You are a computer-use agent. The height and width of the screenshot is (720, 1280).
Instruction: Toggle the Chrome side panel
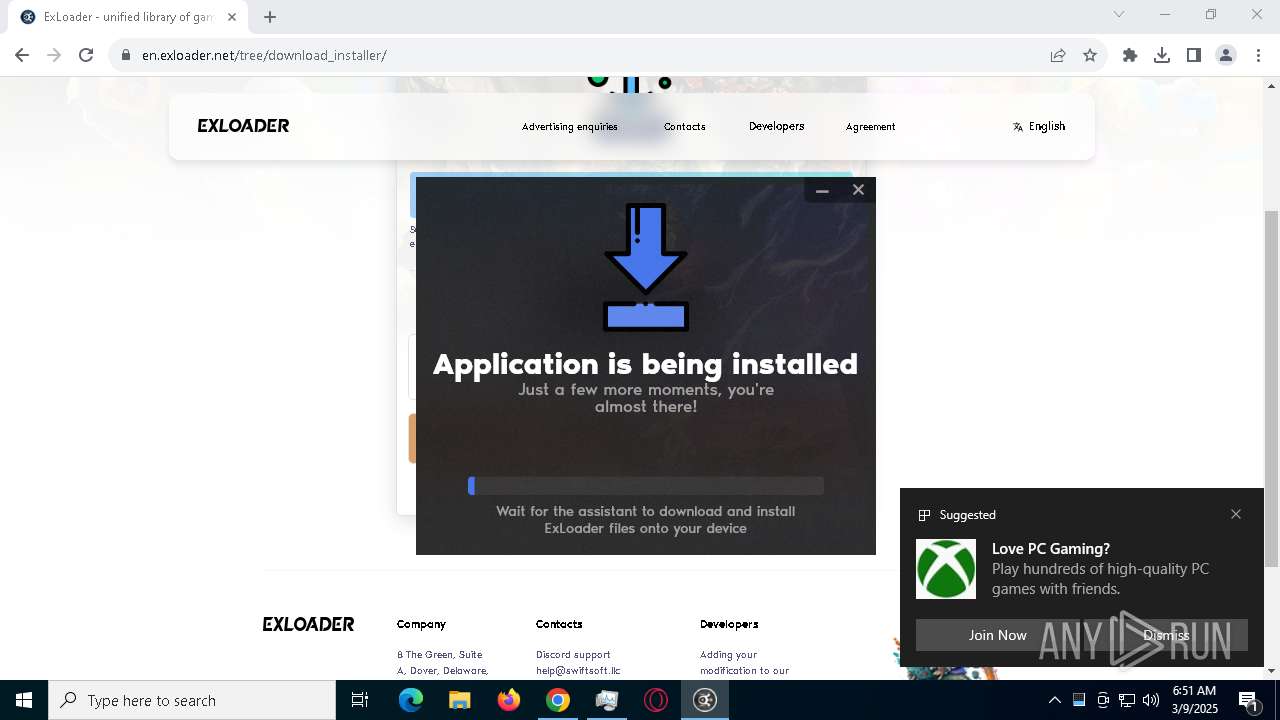pyautogui.click(x=1194, y=55)
